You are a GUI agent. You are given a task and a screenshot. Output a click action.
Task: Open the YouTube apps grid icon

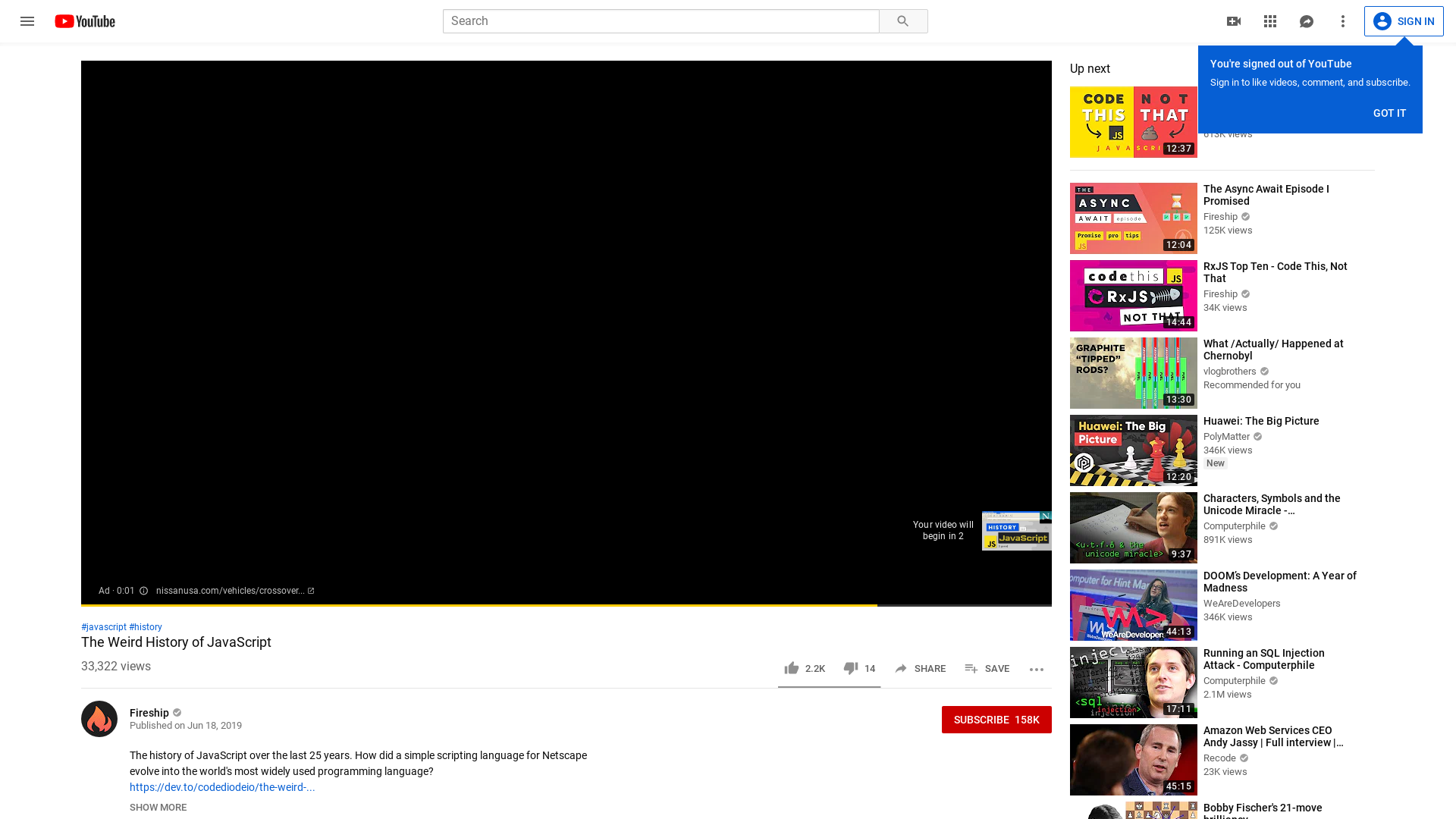[x=1270, y=21]
